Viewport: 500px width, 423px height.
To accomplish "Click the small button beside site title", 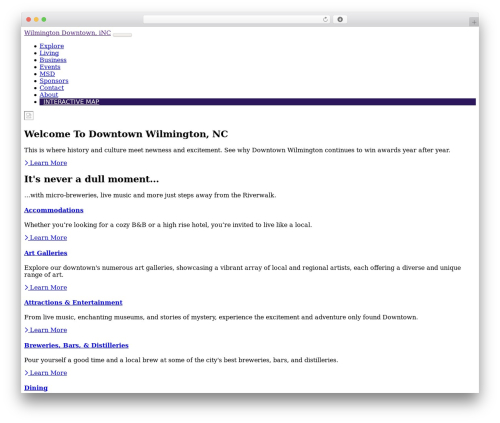I will 122,35.
